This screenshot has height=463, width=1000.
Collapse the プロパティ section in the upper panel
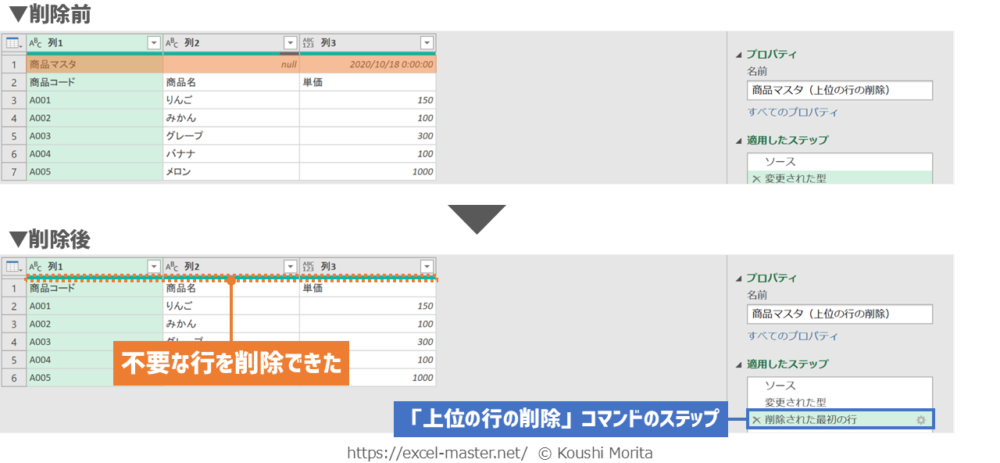pyautogui.click(x=739, y=55)
